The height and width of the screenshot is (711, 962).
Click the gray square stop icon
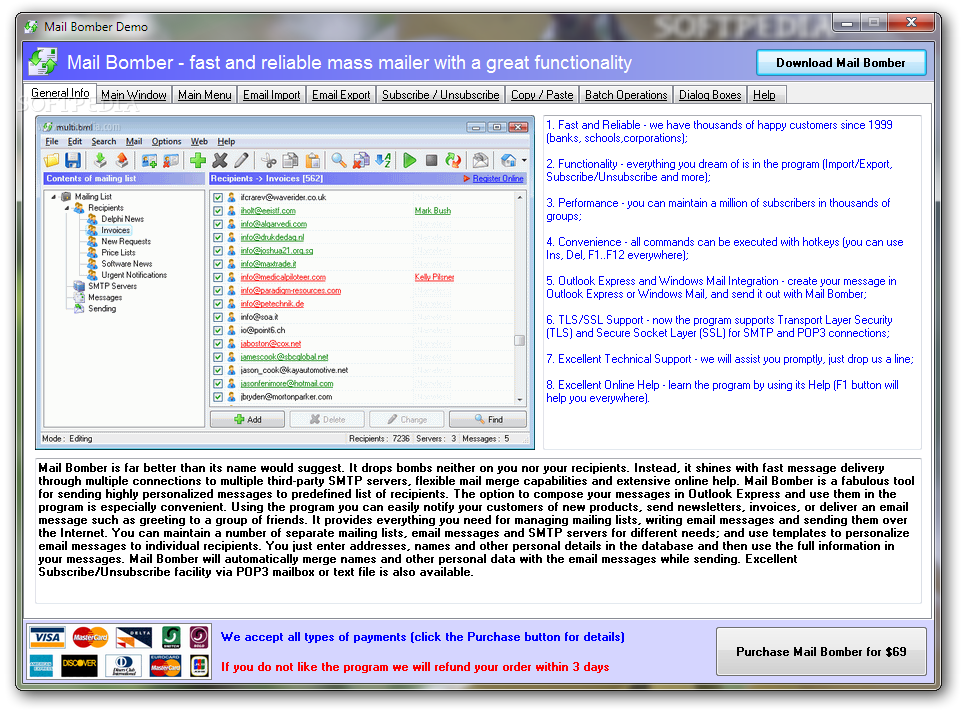click(431, 161)
